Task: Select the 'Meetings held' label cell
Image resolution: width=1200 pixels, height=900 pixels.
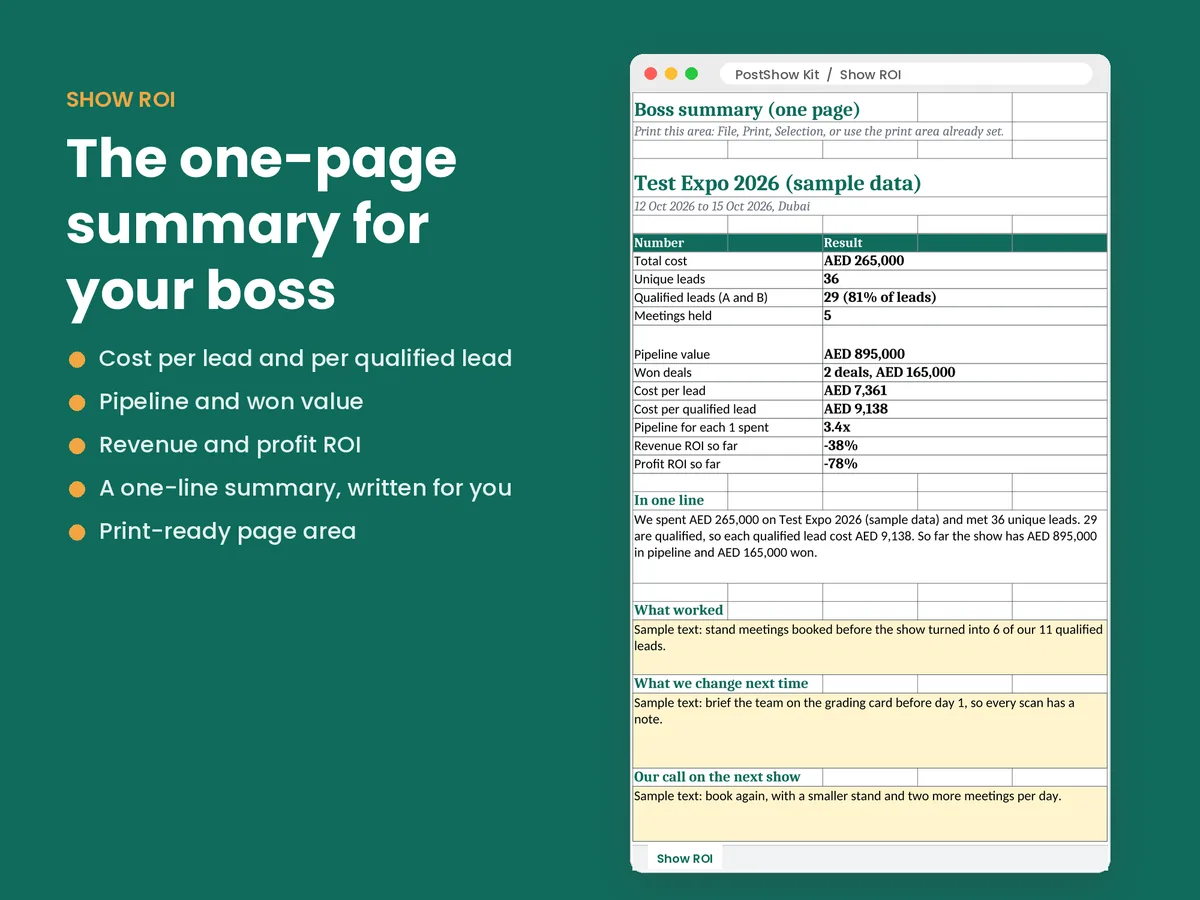Action: click(727, 315)
